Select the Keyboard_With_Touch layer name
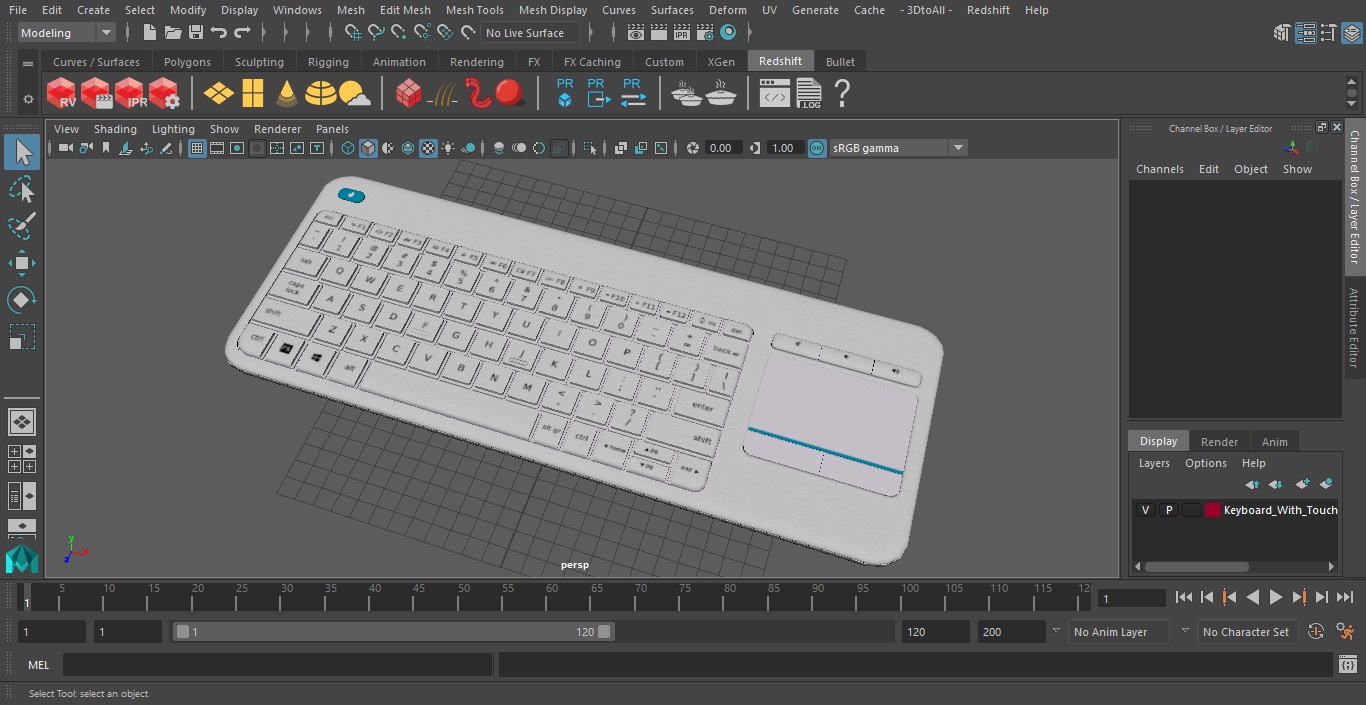 (1280, 510)
